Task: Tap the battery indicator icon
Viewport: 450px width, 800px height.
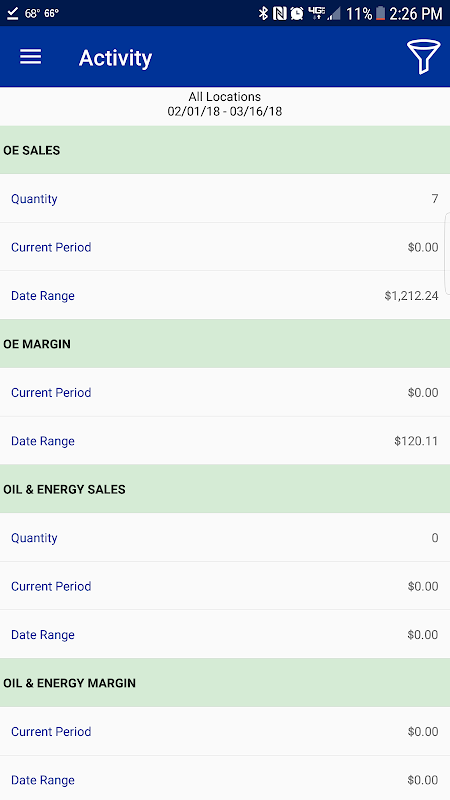Action: [380, 13]
